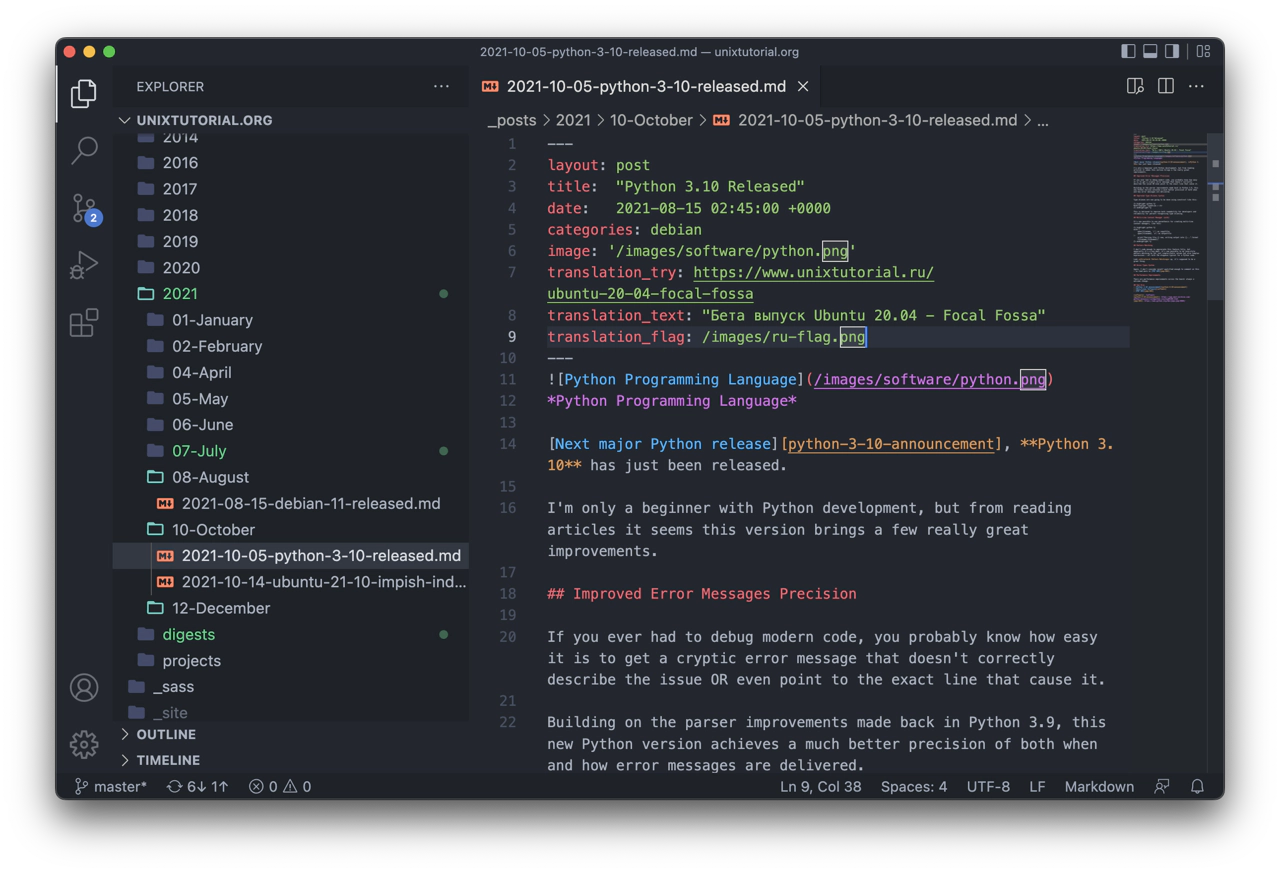This screenshot has width=1280, height=873.
Task: Click 10-October in the breadcrumb
Action: point(651,120)
